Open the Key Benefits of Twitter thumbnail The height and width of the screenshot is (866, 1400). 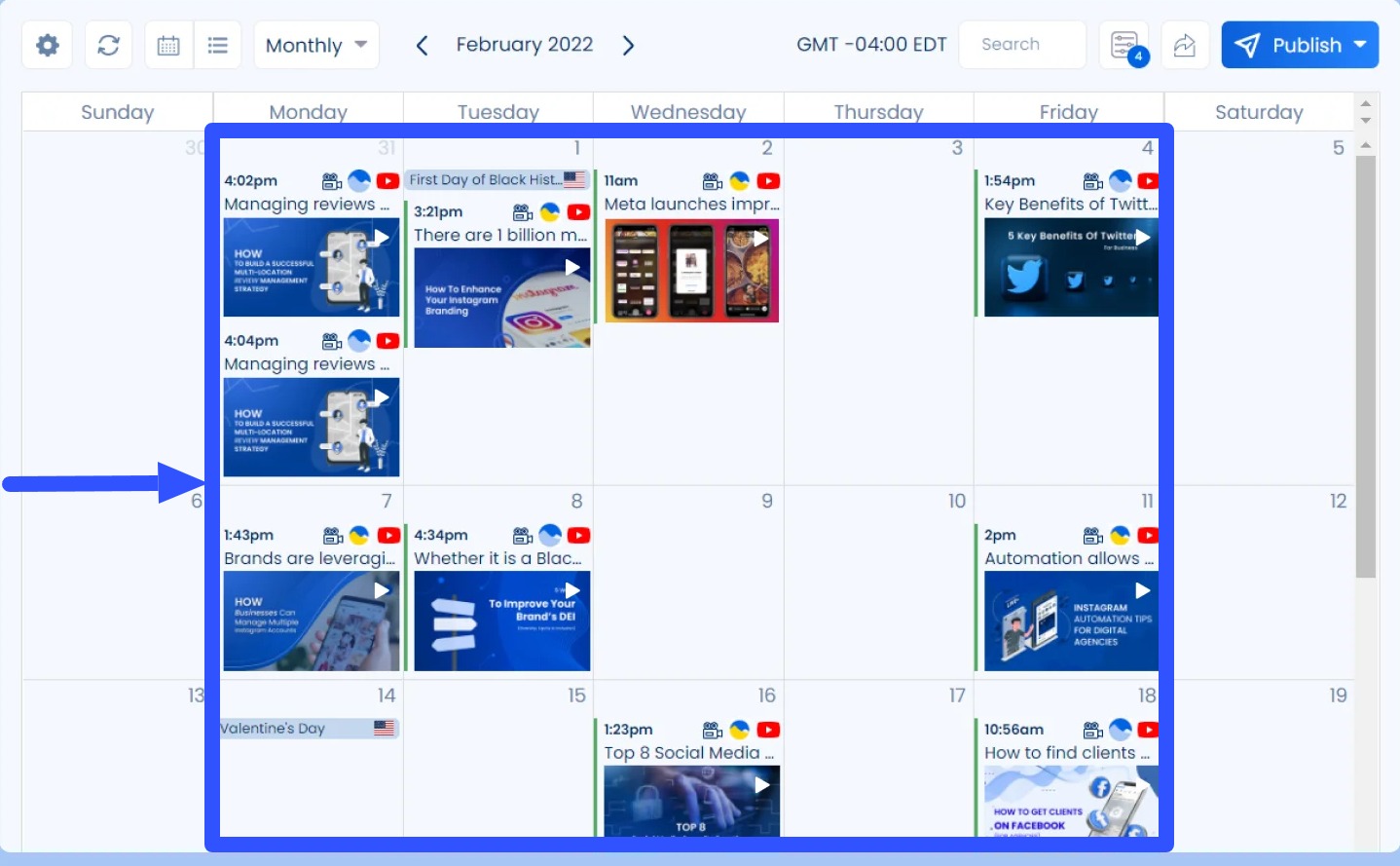point(1071,268)
